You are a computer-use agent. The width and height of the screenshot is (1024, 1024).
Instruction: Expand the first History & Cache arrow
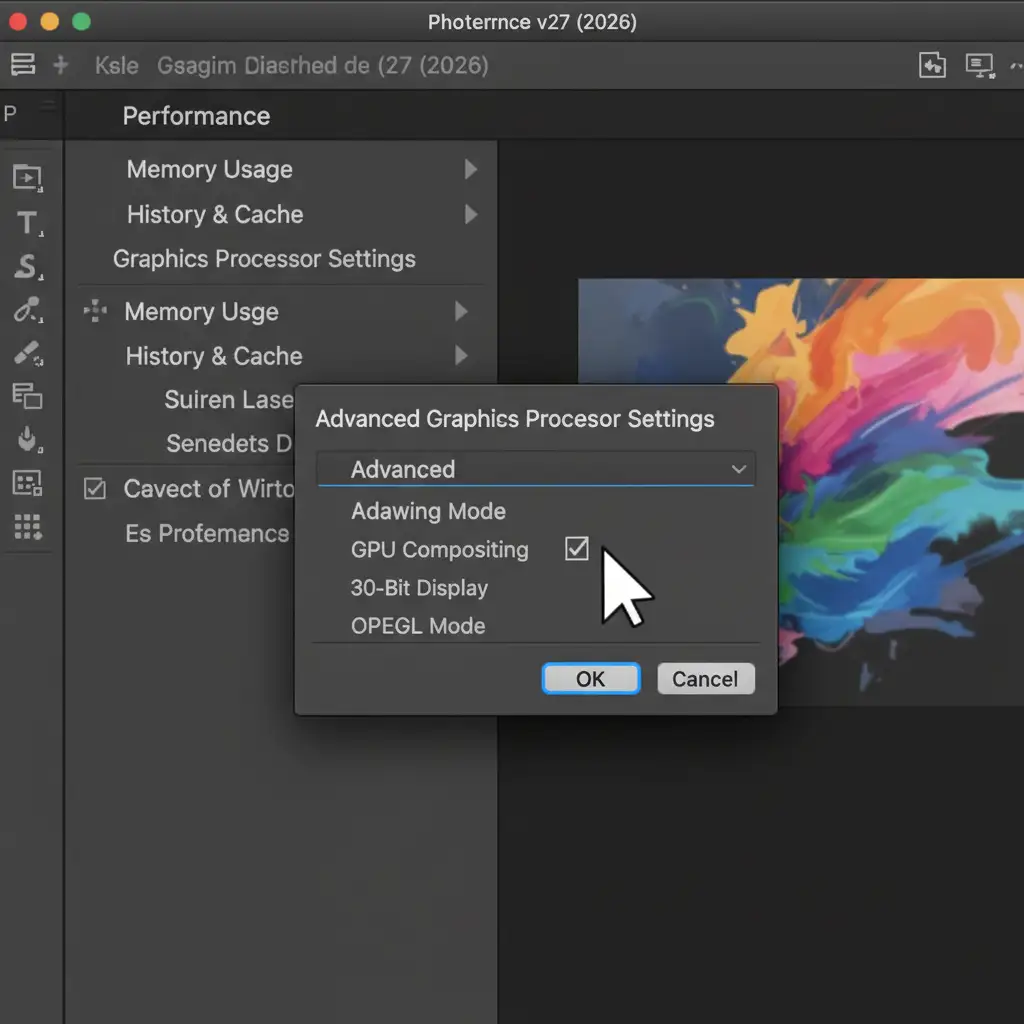click(x=470, y=214)
